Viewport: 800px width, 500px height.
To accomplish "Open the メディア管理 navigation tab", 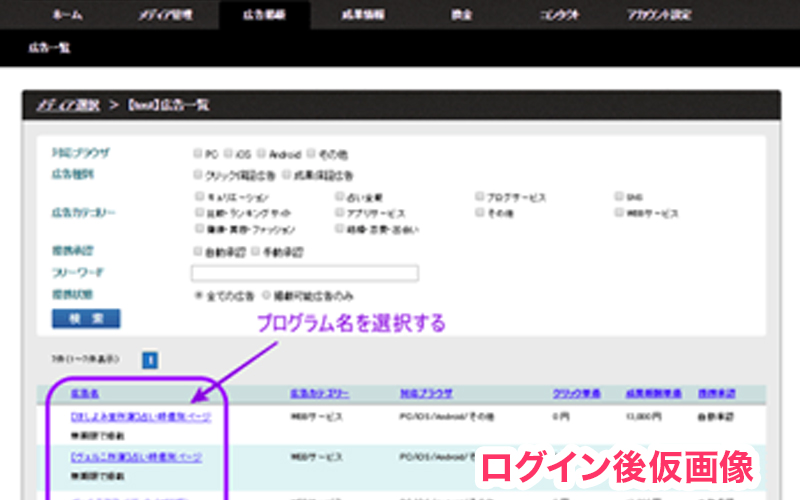I will 160,15.
